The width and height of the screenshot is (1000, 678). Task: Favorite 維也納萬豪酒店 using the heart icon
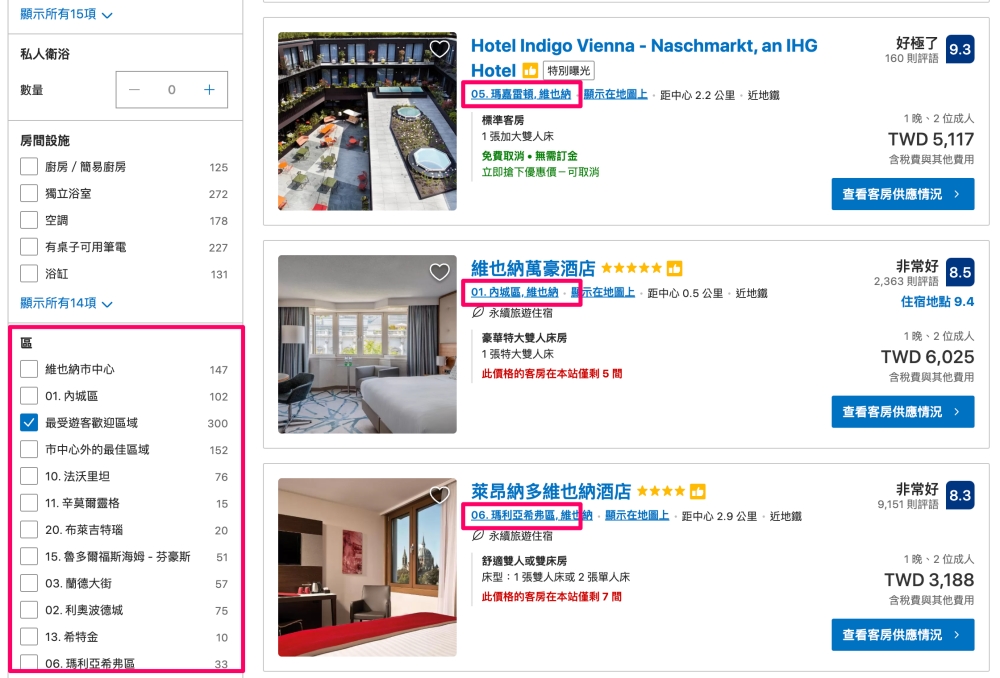click(x=439, y=272)
